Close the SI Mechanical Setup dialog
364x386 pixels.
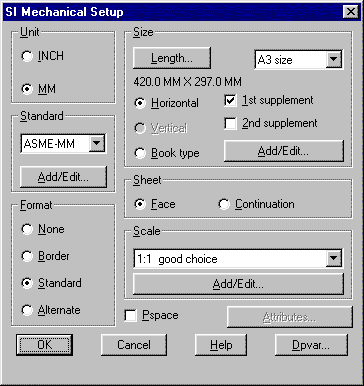coord(351,12)
